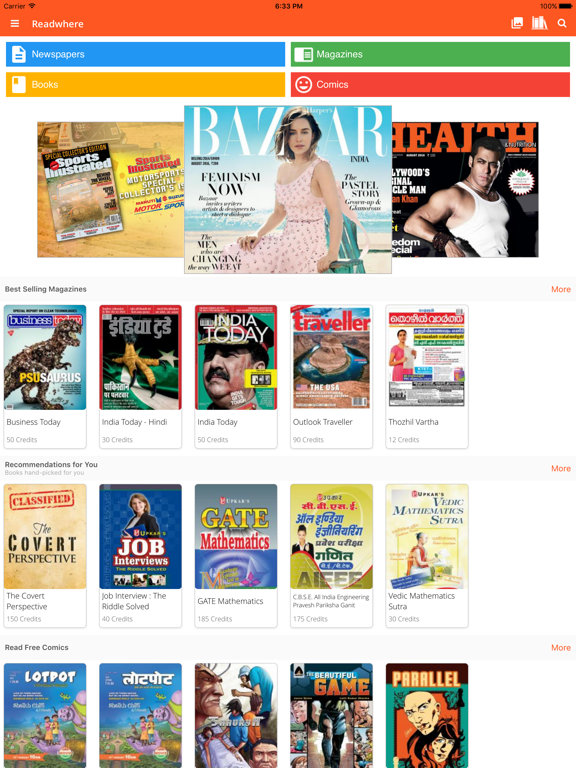Click the Outlook Traveller title text
This screenshot has width=576, height=768.
coord(323,422)
